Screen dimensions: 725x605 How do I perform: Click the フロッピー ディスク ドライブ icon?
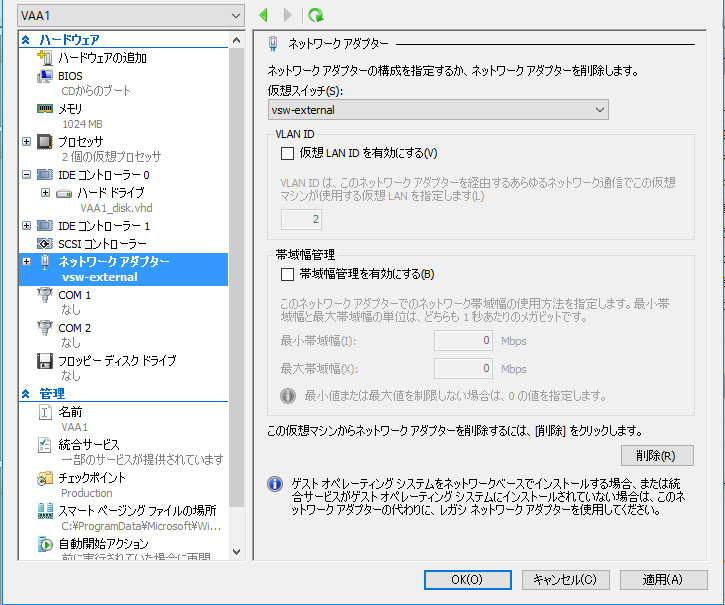[44, 361]
